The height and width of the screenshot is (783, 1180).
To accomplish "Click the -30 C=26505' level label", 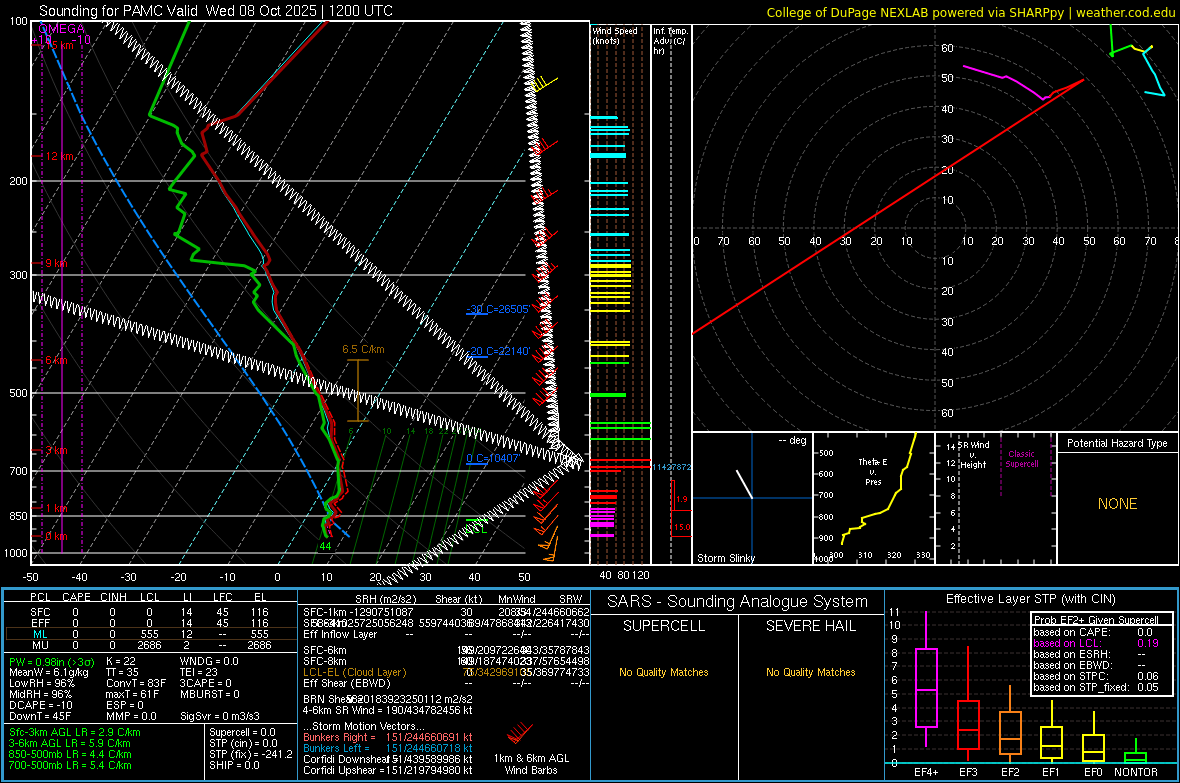I will (x=498, y=309).
